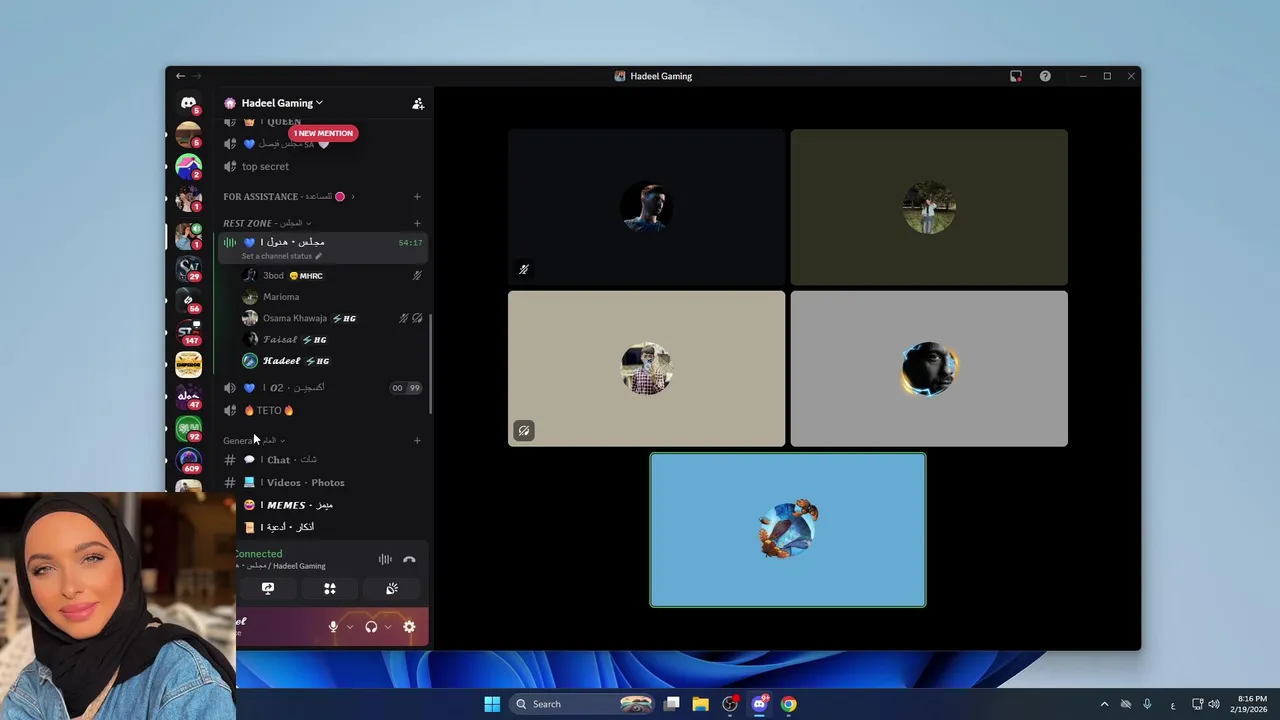
Task: Show hidden system tray icons
Action: (x=1104, y=704)
